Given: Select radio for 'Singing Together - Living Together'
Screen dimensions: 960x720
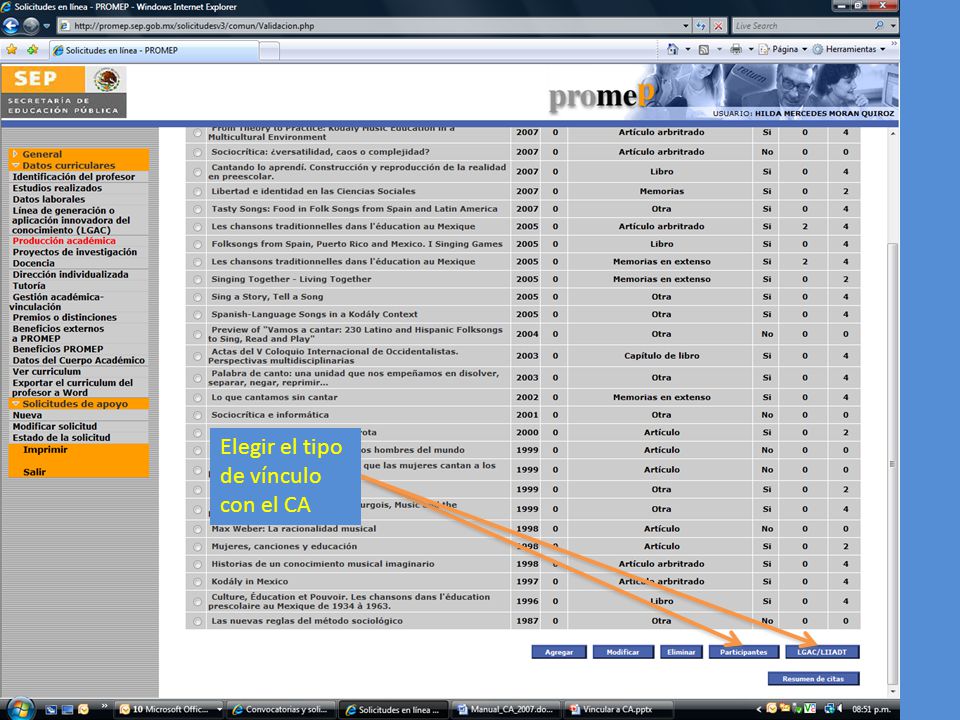Looking at the screenshot, I should (197, 280).
